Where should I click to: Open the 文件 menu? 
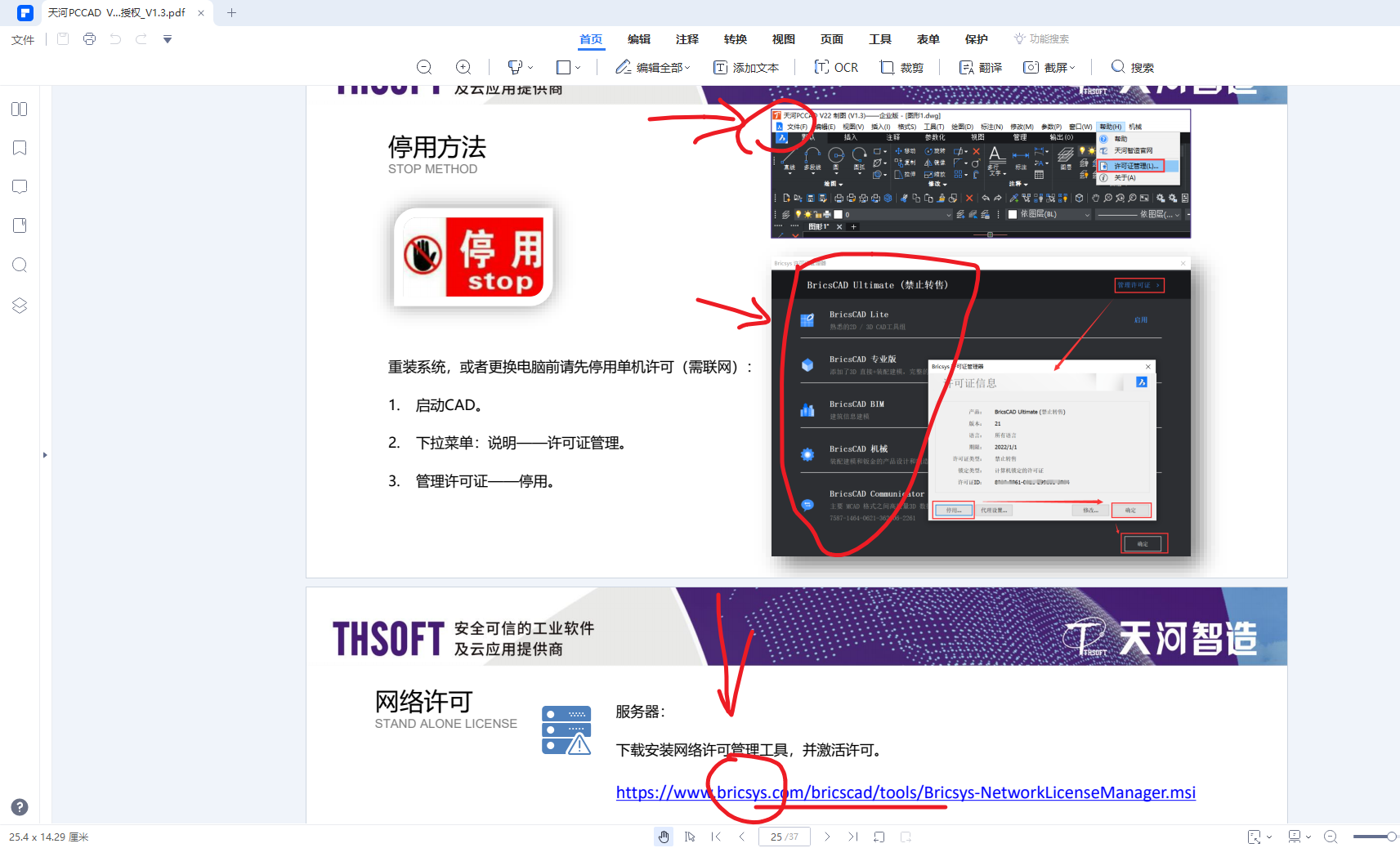[23, 40]
